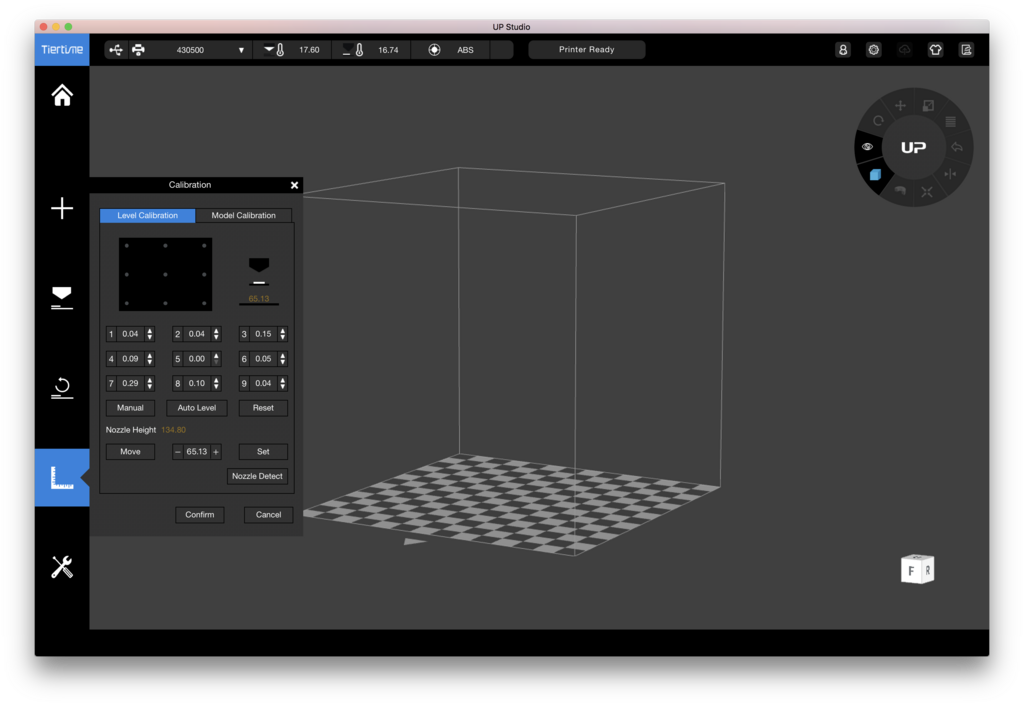This screenshot has width=1024, height=706.
Task: Close the Calibration dialog with the X
Action: (295, 185)
